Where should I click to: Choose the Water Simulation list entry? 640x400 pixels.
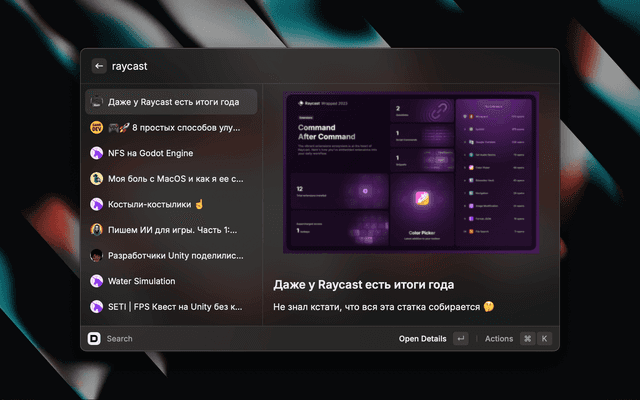175,281
